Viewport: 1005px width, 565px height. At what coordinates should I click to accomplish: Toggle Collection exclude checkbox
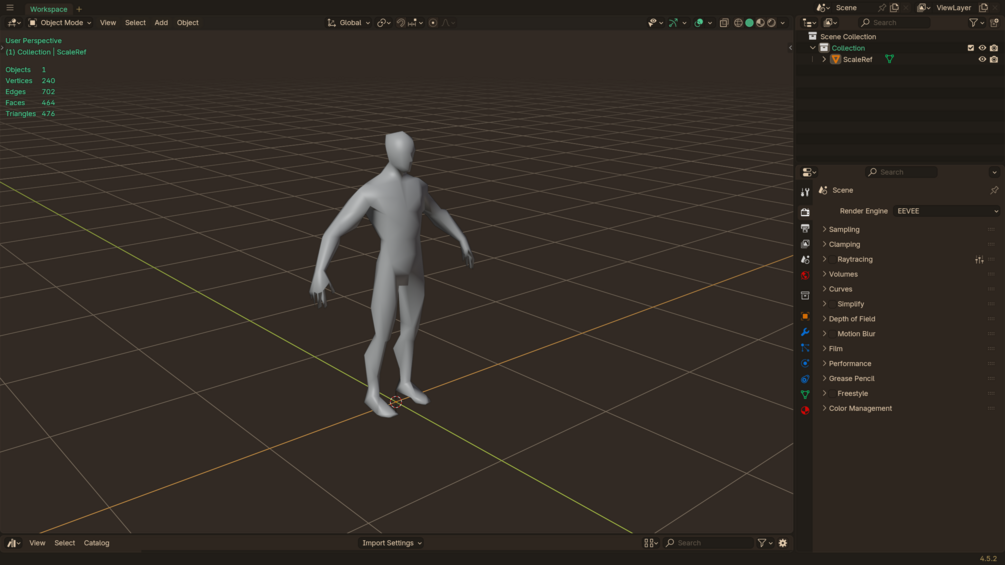970,48
